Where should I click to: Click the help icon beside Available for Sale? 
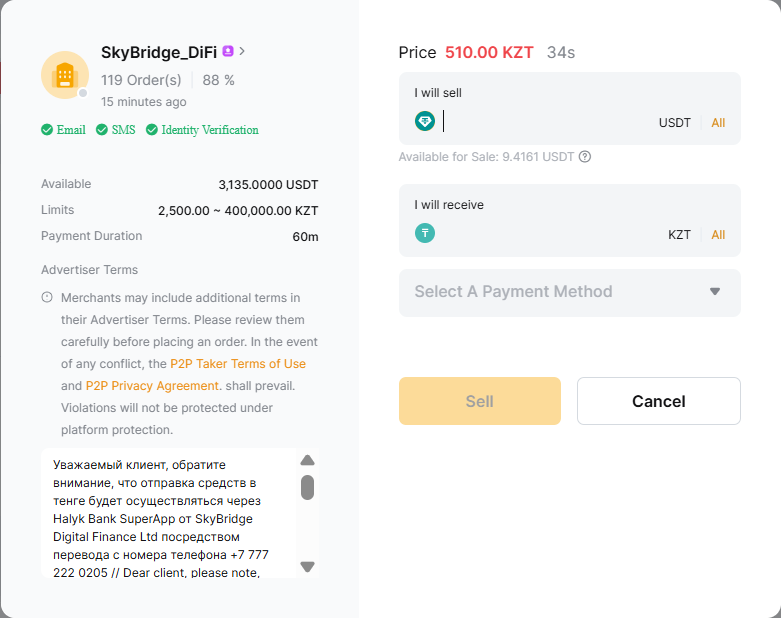(x=585, y=156)
